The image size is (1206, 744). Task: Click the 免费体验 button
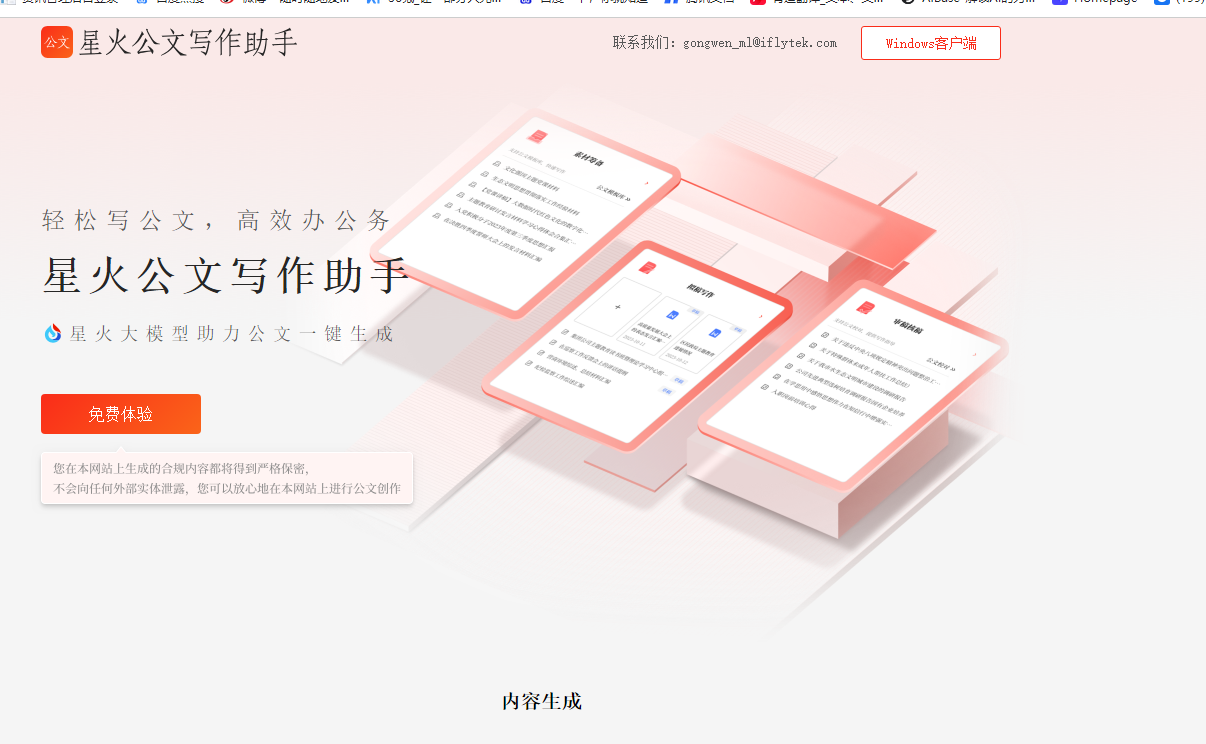tap(120, 413)
